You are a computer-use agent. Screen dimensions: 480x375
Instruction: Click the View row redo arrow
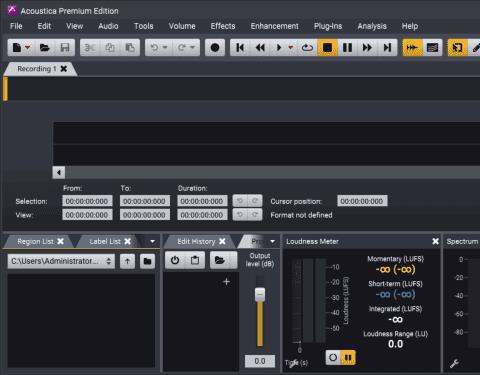(x=255, y=215)
